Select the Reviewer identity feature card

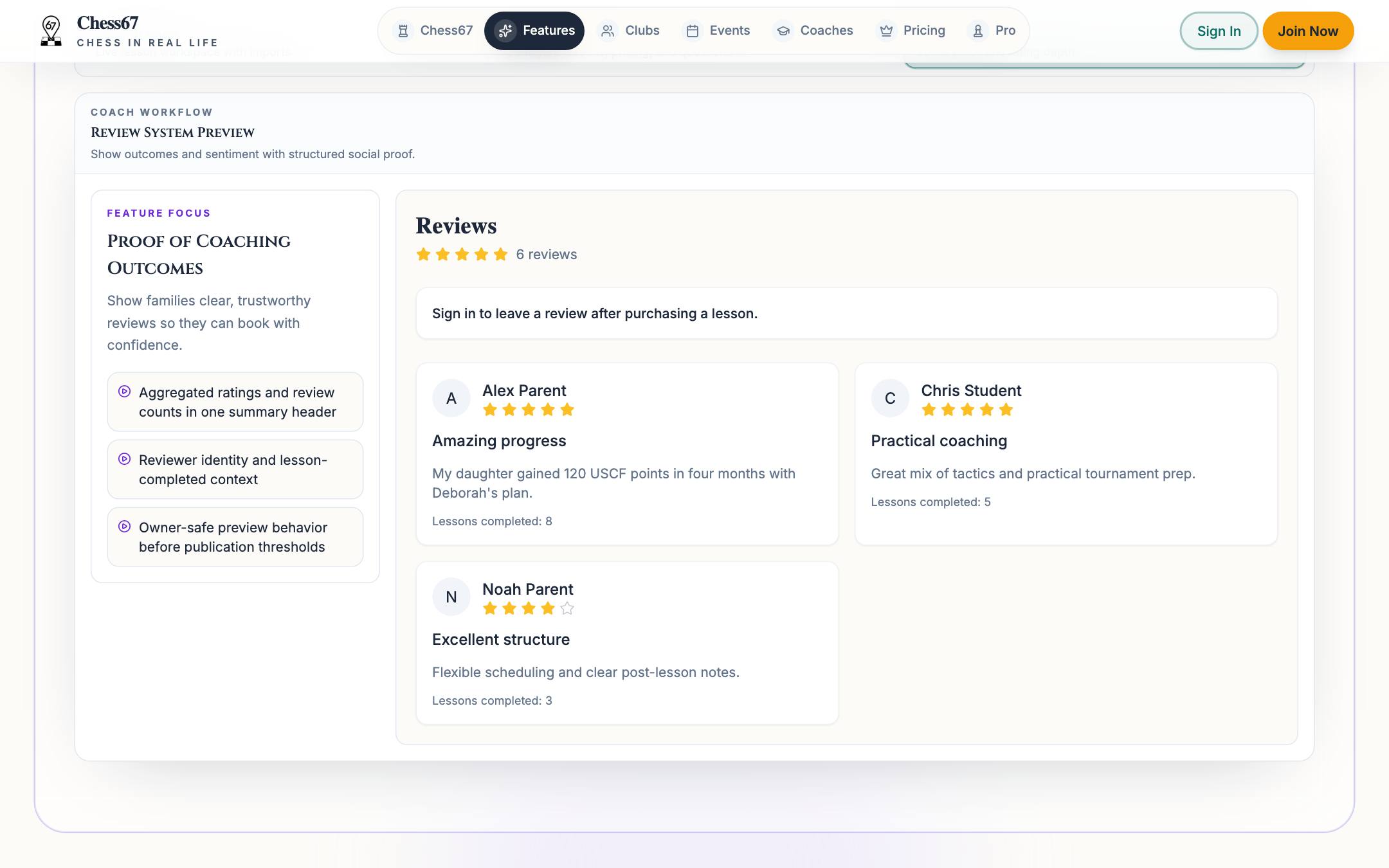pyautogui.click(x=235, y=469)
